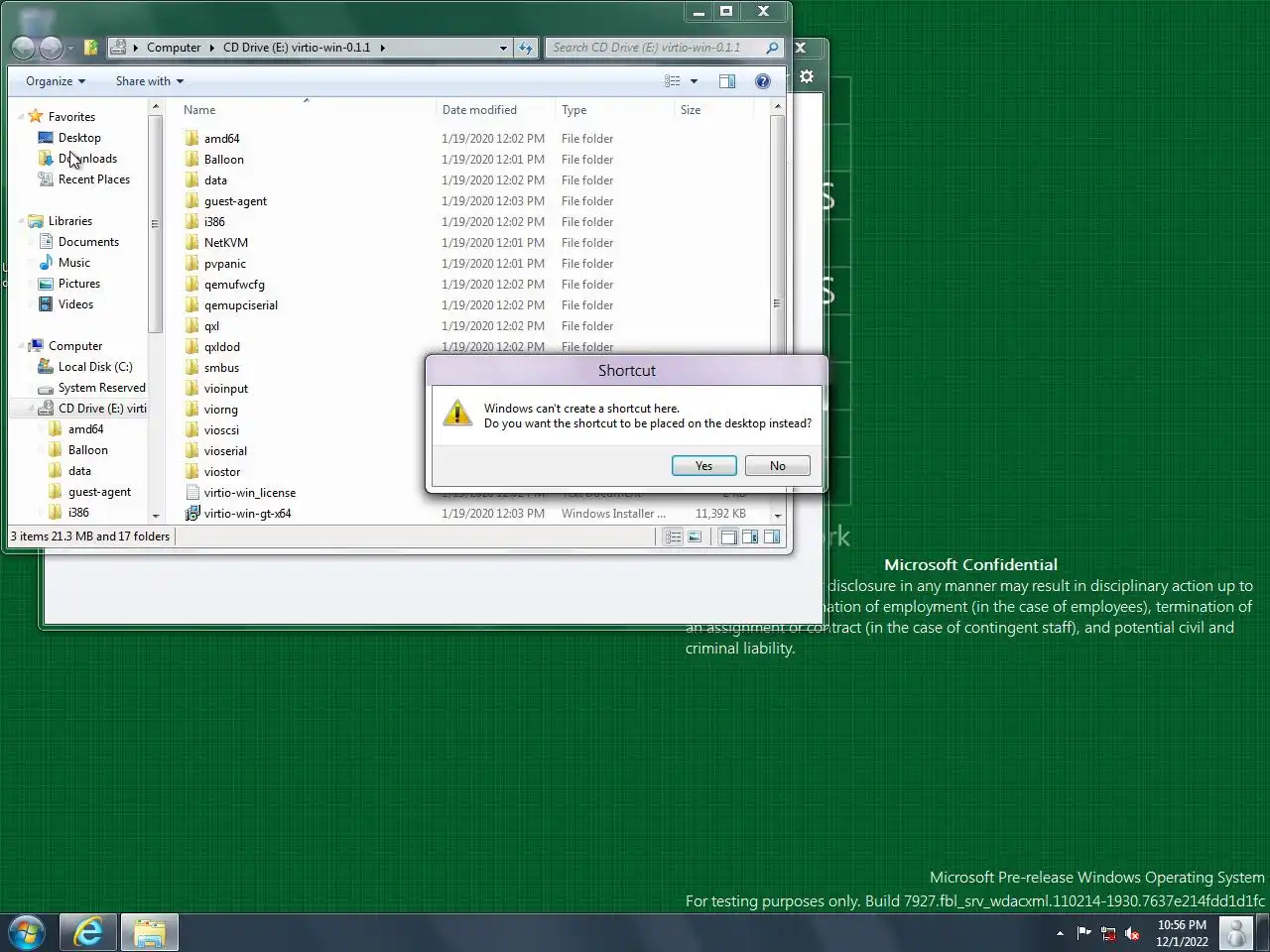Click the muted volume icon in tray

coord(1132,933)
